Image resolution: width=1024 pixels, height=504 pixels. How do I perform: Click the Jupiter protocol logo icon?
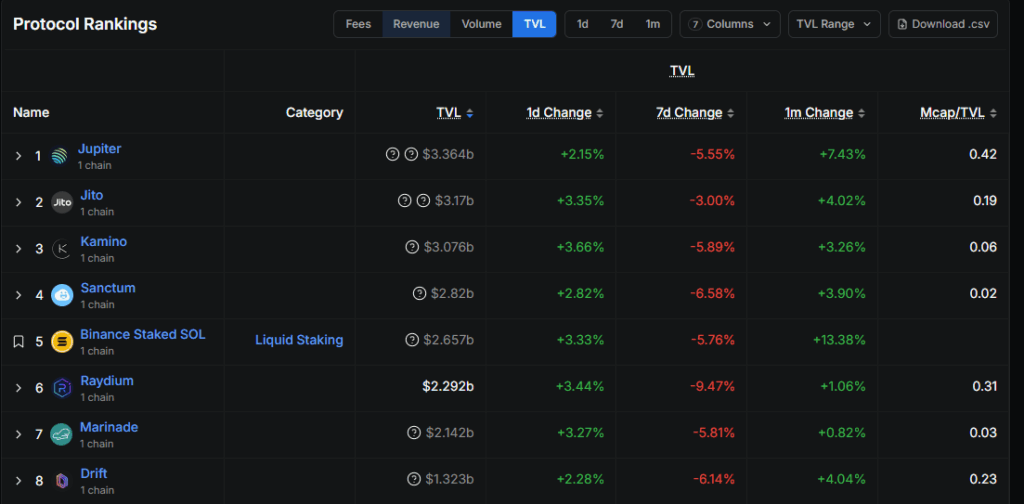[60, 156]
